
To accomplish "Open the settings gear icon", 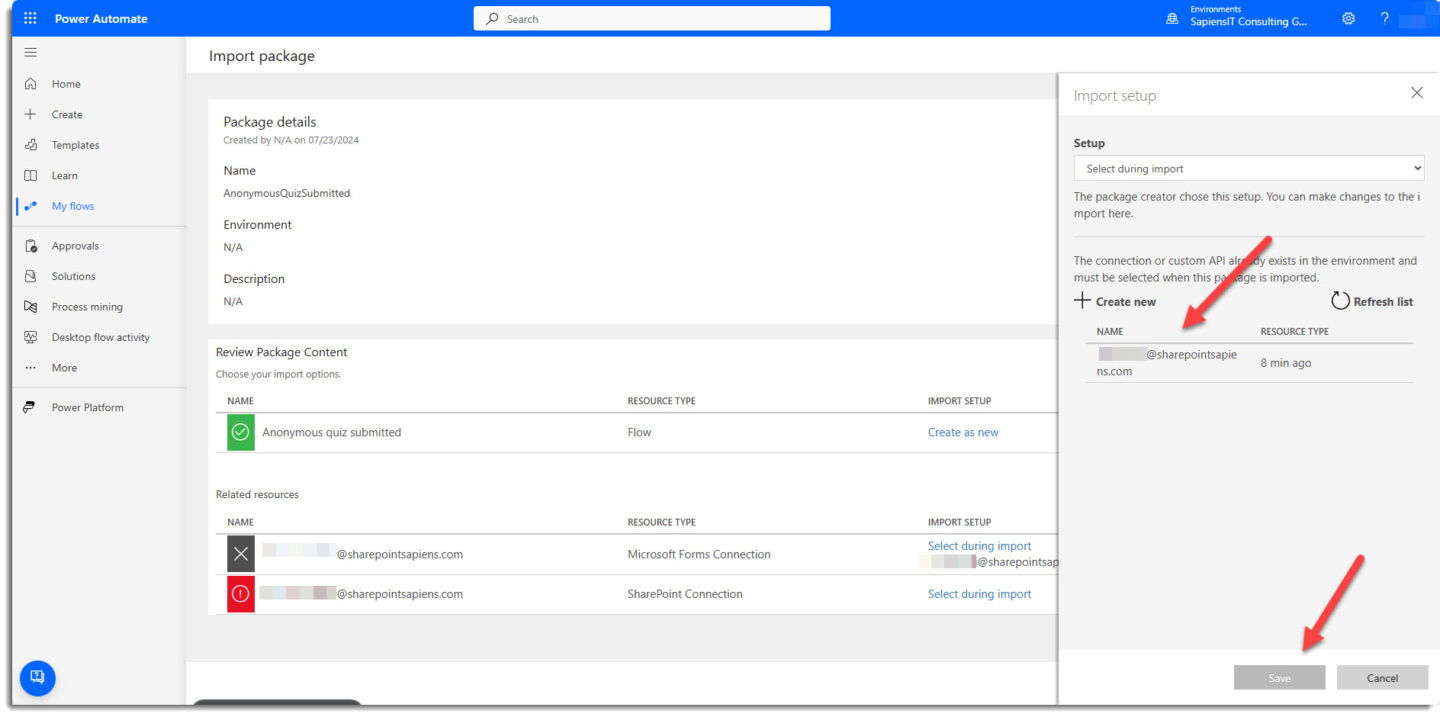I will tap(1348, 18).
